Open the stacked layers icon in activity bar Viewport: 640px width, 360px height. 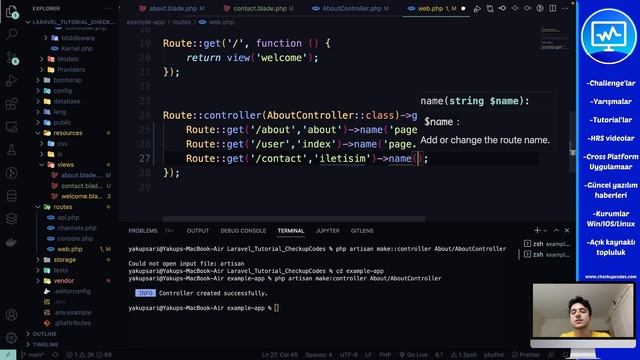click(11, 219)
